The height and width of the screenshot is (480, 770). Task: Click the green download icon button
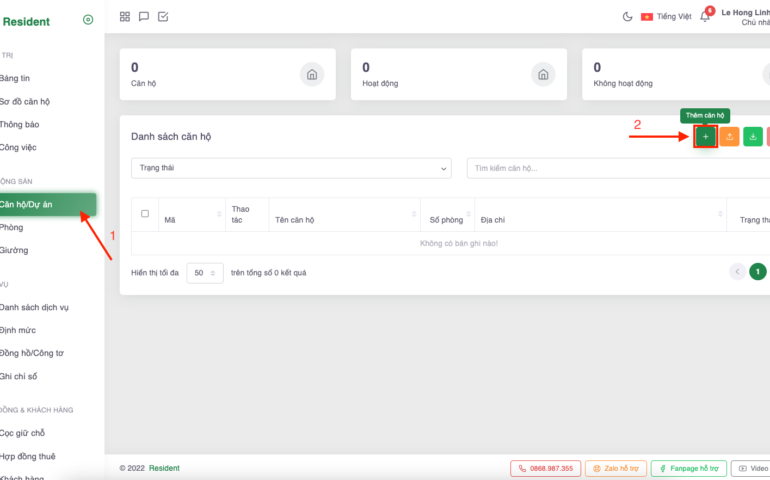(753, 137)
